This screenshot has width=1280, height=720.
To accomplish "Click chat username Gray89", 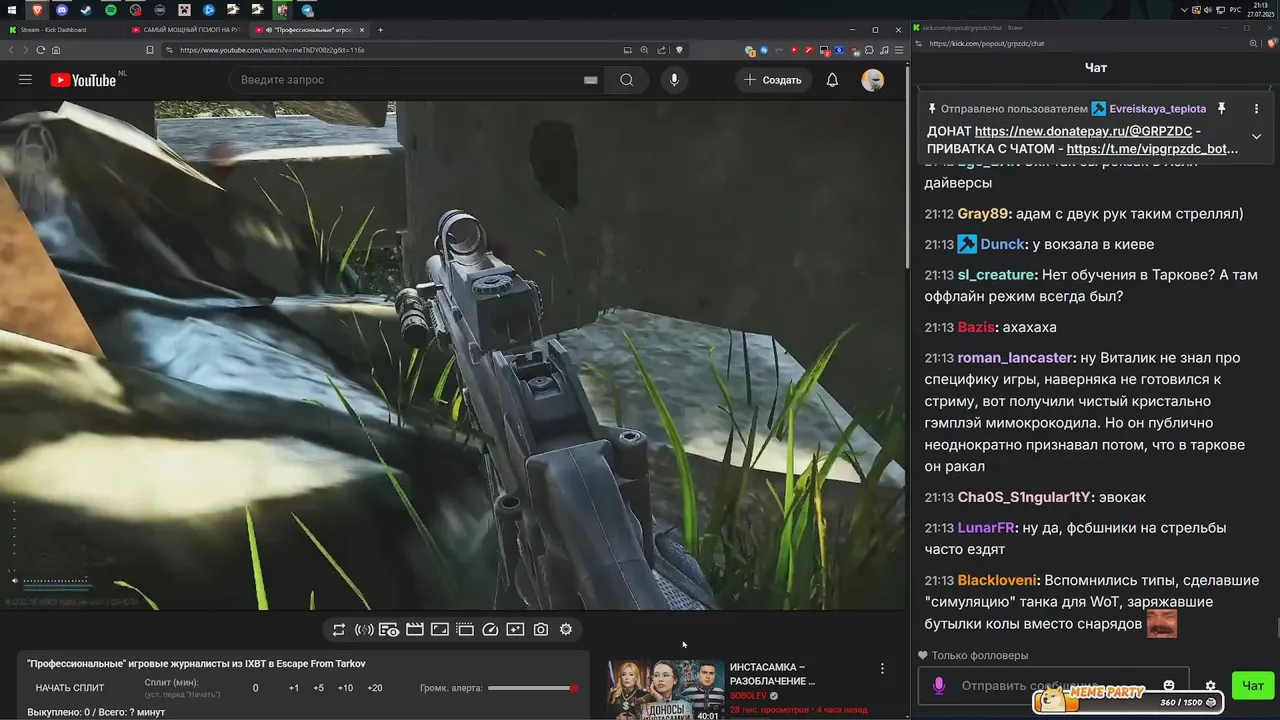I will (983, 213).
